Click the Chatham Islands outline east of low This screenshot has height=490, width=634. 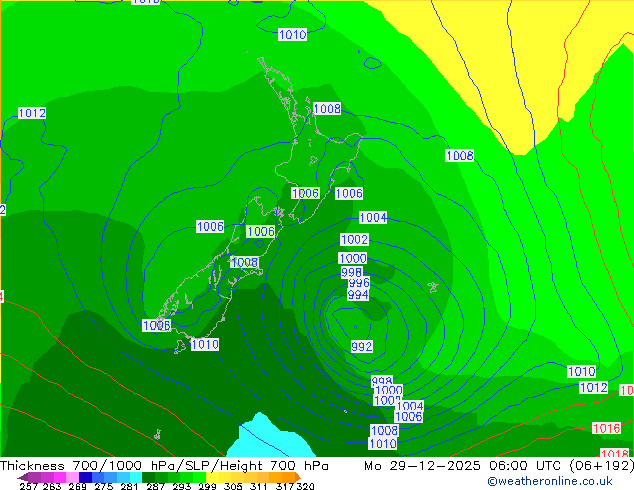pyautogui.click(x=433, y=287)
